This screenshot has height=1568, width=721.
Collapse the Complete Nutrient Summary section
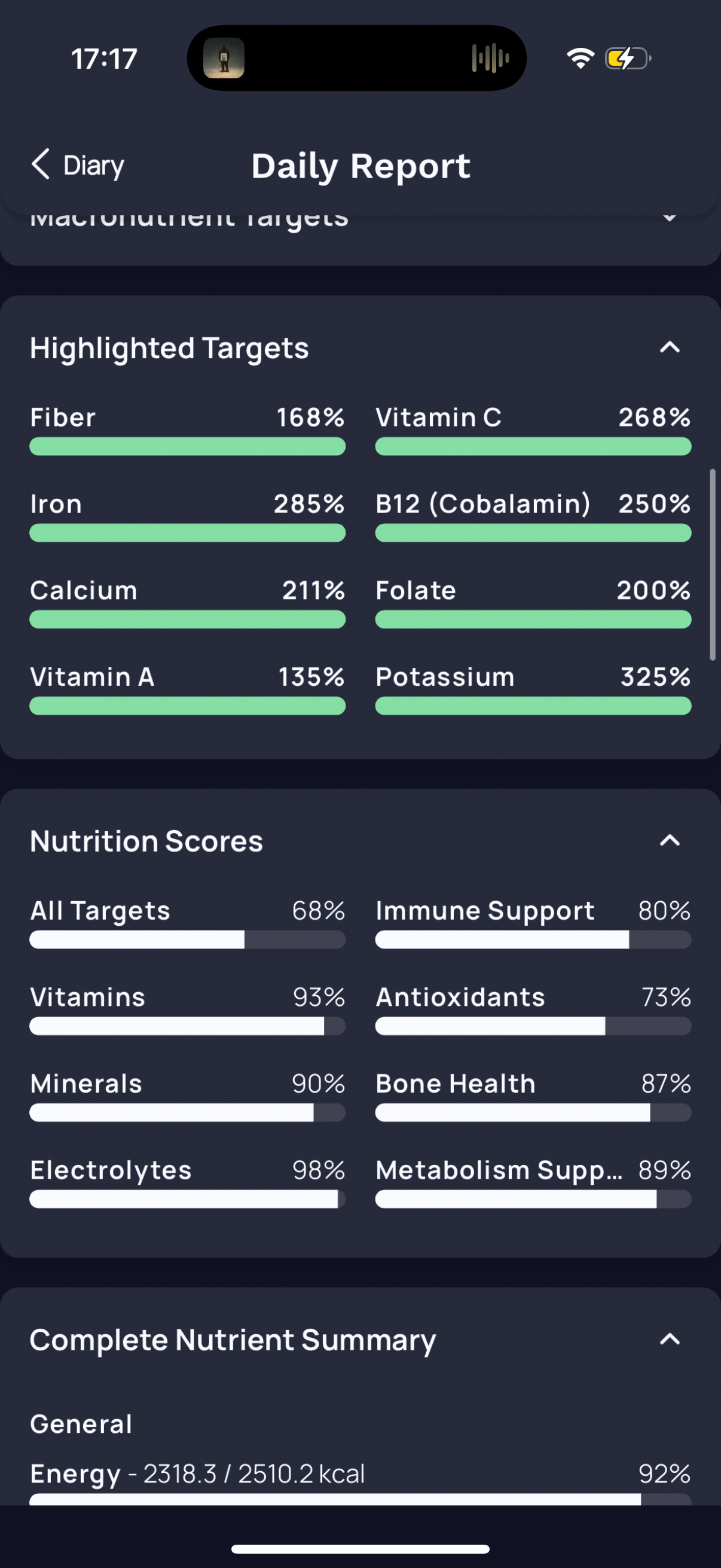(670, 1339)
